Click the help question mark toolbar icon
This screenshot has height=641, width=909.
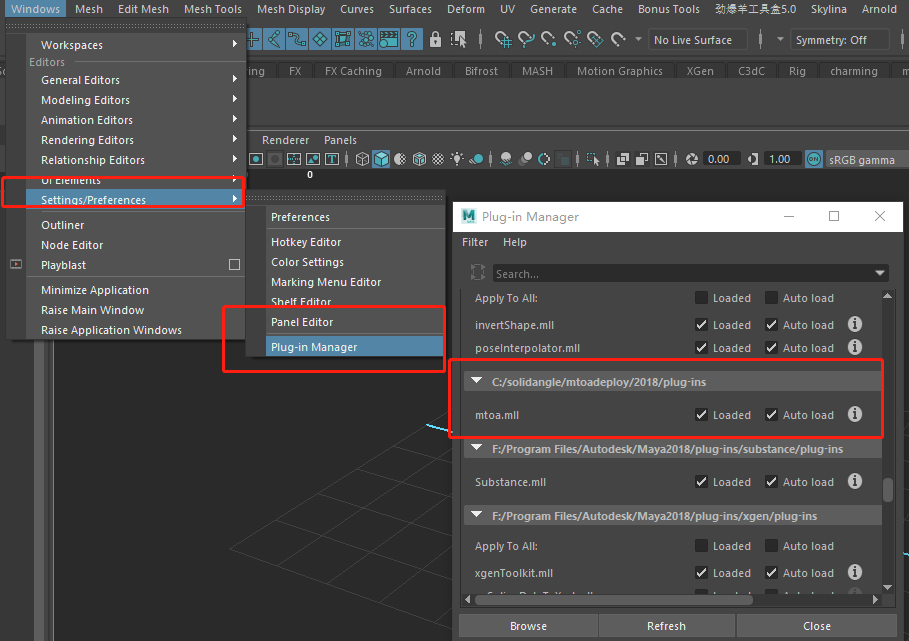pyautogui.click(x=412, y=40)
